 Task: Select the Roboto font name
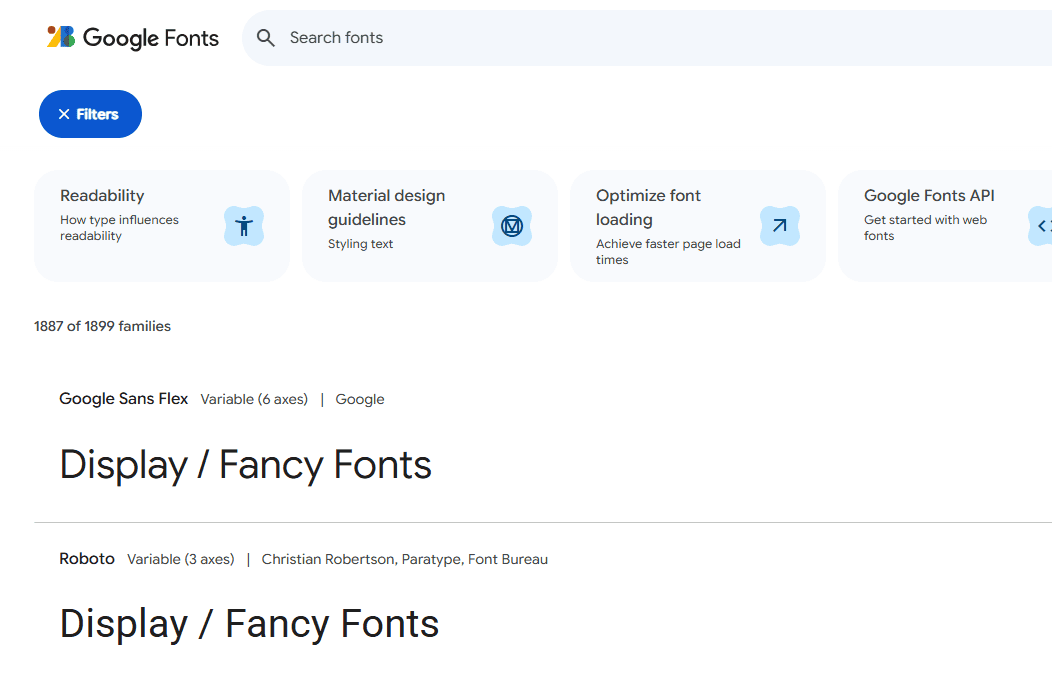coord(87,559)
